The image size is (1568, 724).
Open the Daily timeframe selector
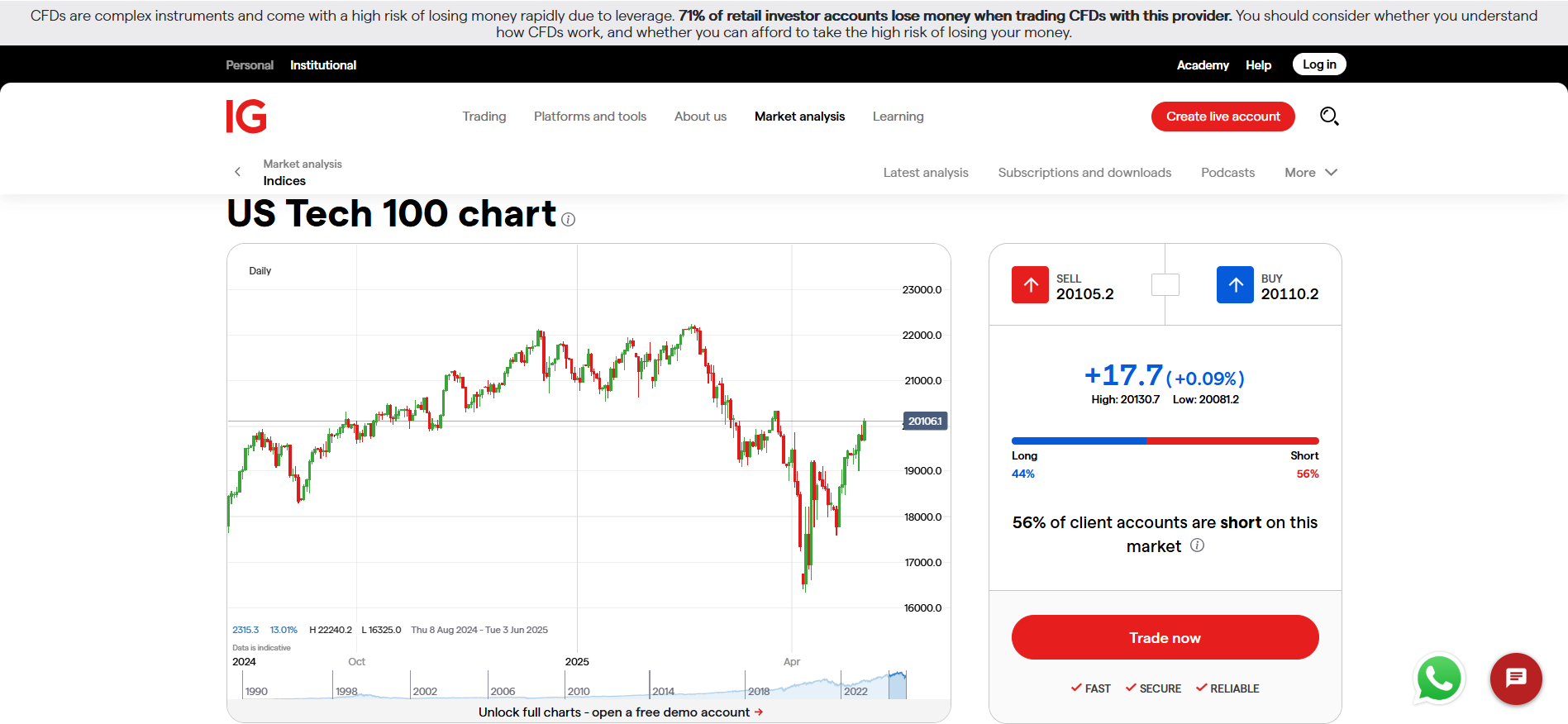(x=260, y=269)
